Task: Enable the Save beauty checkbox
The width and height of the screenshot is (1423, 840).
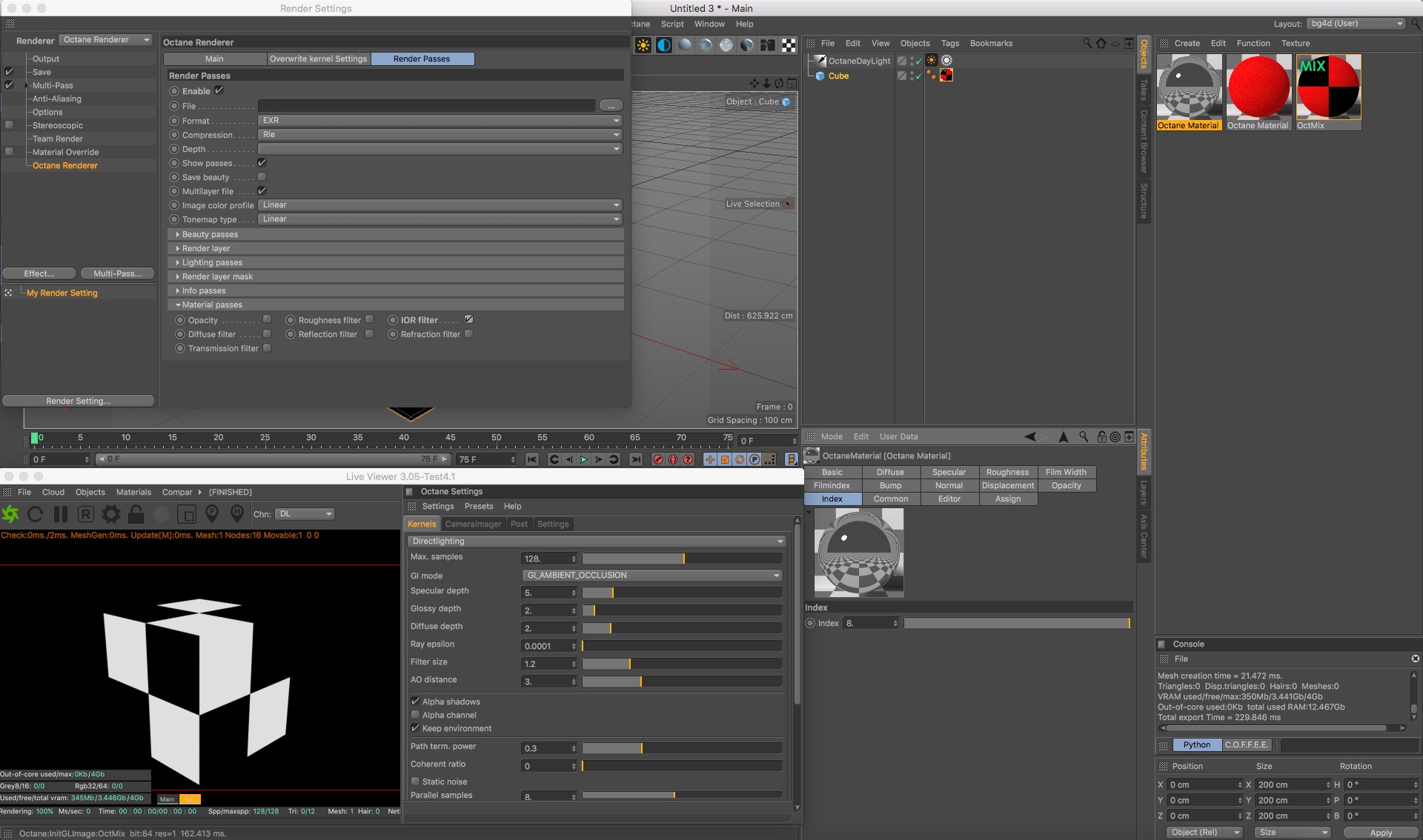Action: 262,177
